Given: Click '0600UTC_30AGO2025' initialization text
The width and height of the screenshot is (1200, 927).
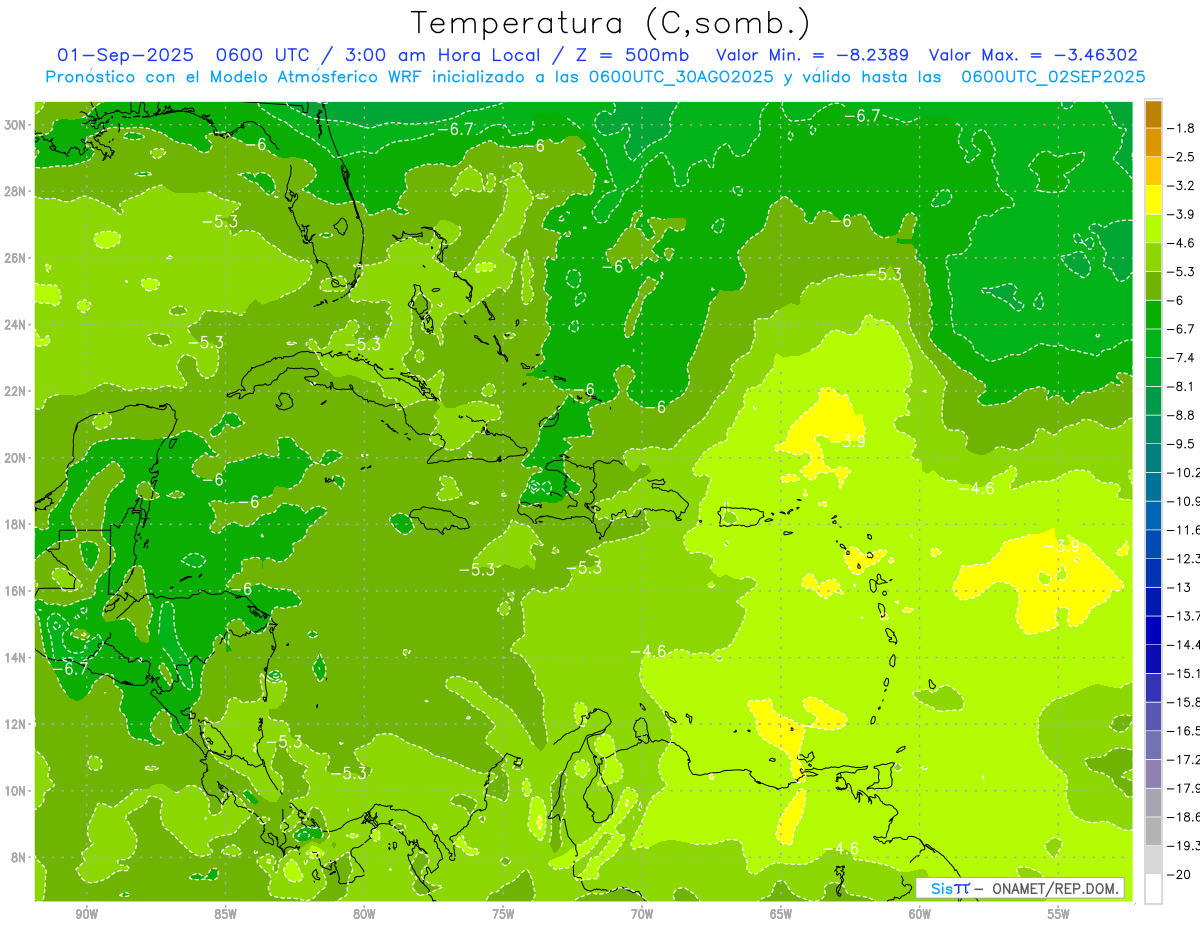Looking at the screenshot, I should [x=682, y=77].
